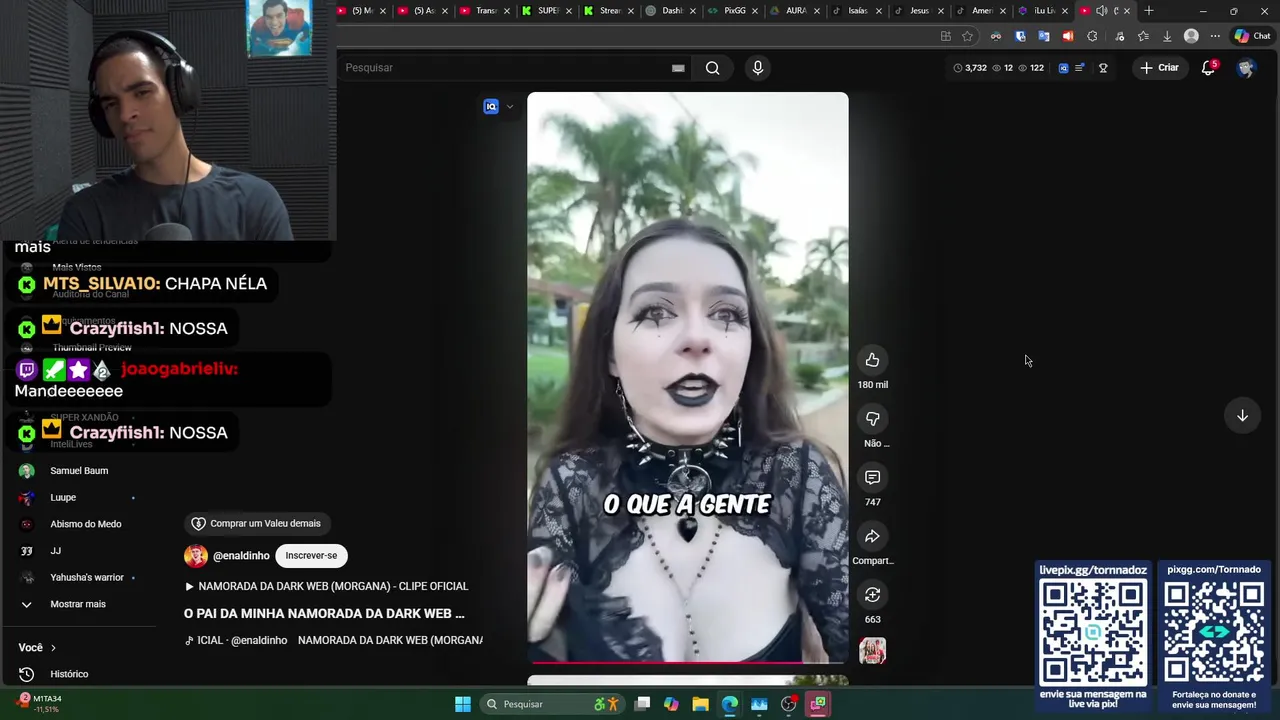The image size is (1280, 720).
Task: Go to next Short with down arrow
Action: [1242, 416]
